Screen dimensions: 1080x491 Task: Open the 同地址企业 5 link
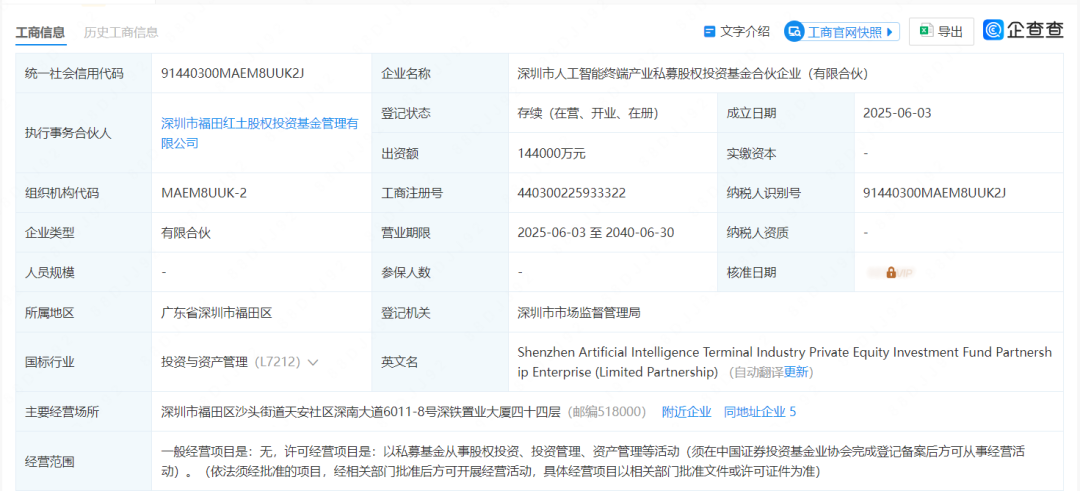760,411
